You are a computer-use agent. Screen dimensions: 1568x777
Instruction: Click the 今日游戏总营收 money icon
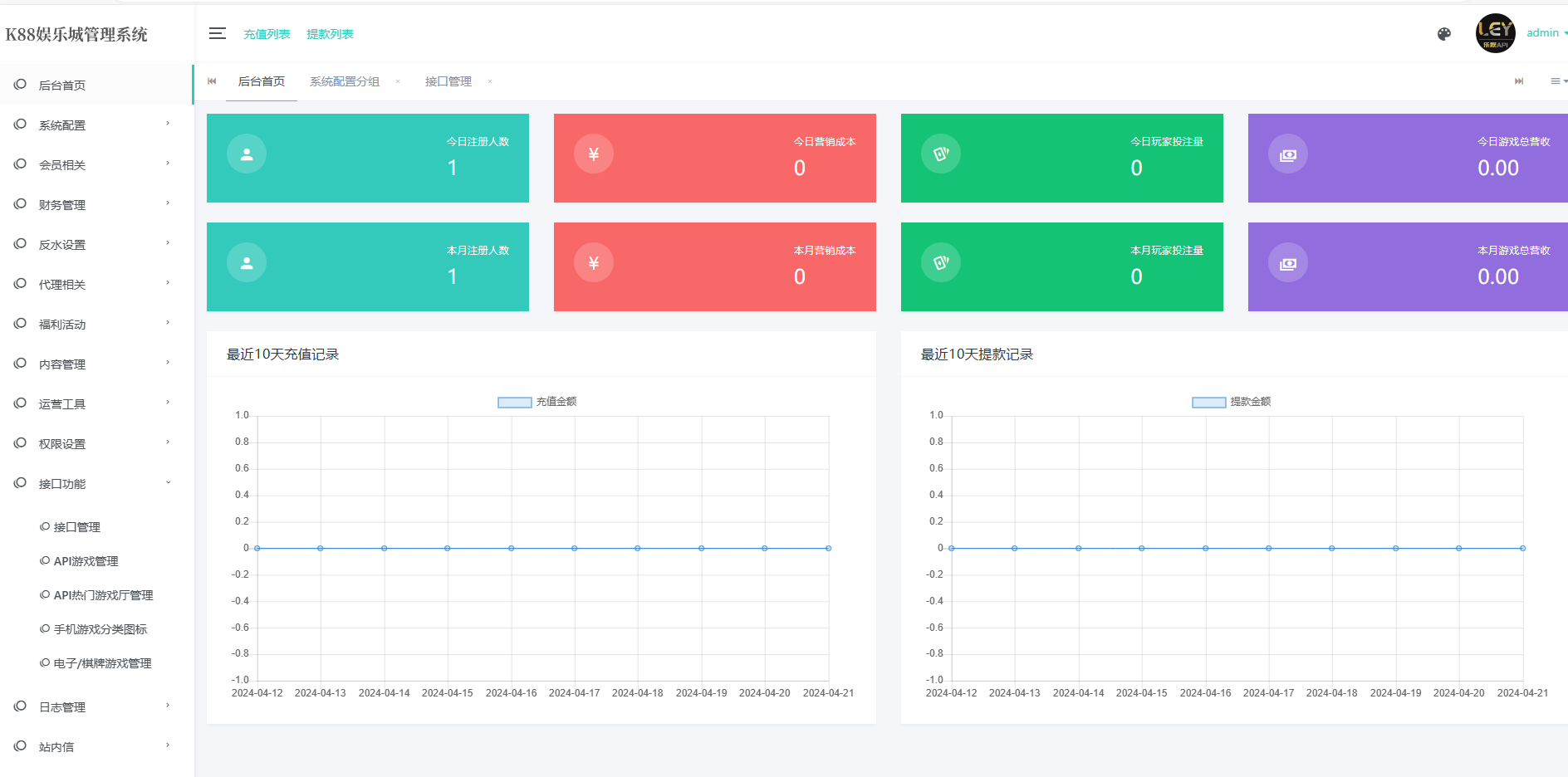point(1288,154)
